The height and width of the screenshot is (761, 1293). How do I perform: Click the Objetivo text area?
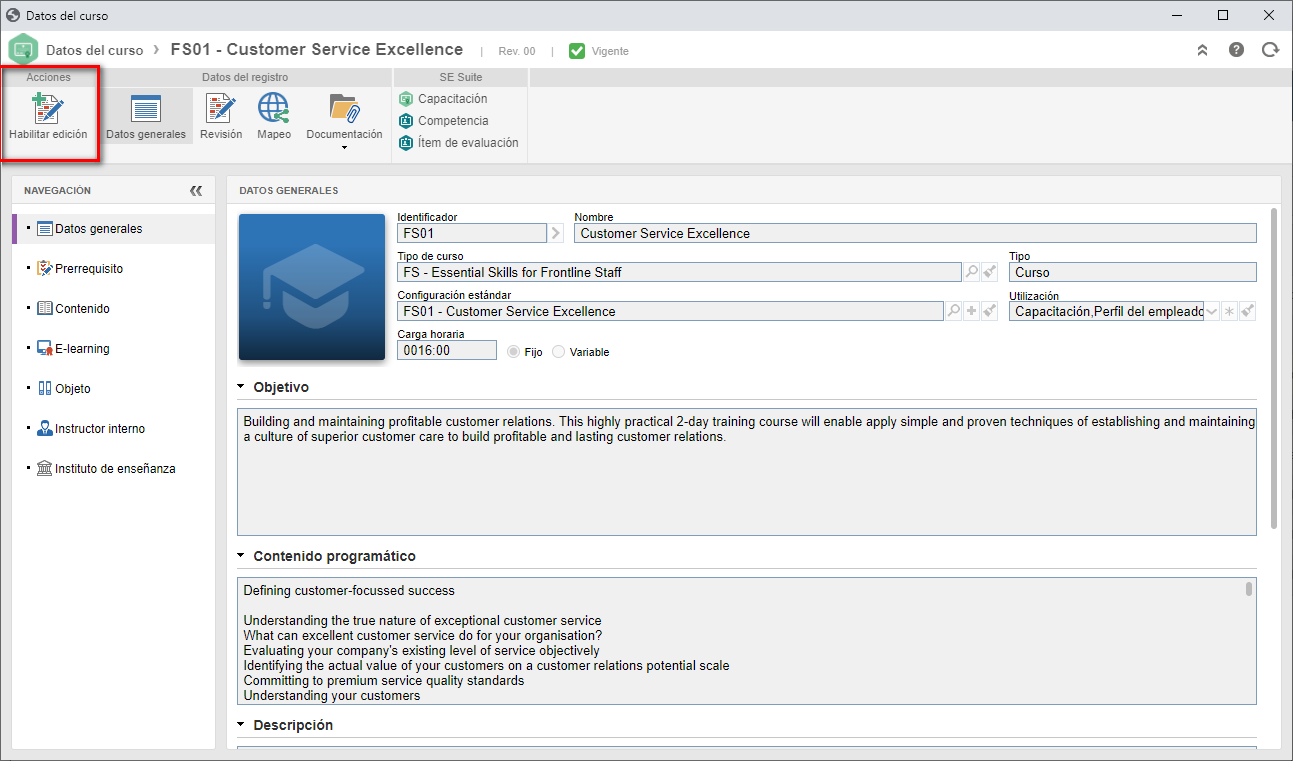[746, 472]
